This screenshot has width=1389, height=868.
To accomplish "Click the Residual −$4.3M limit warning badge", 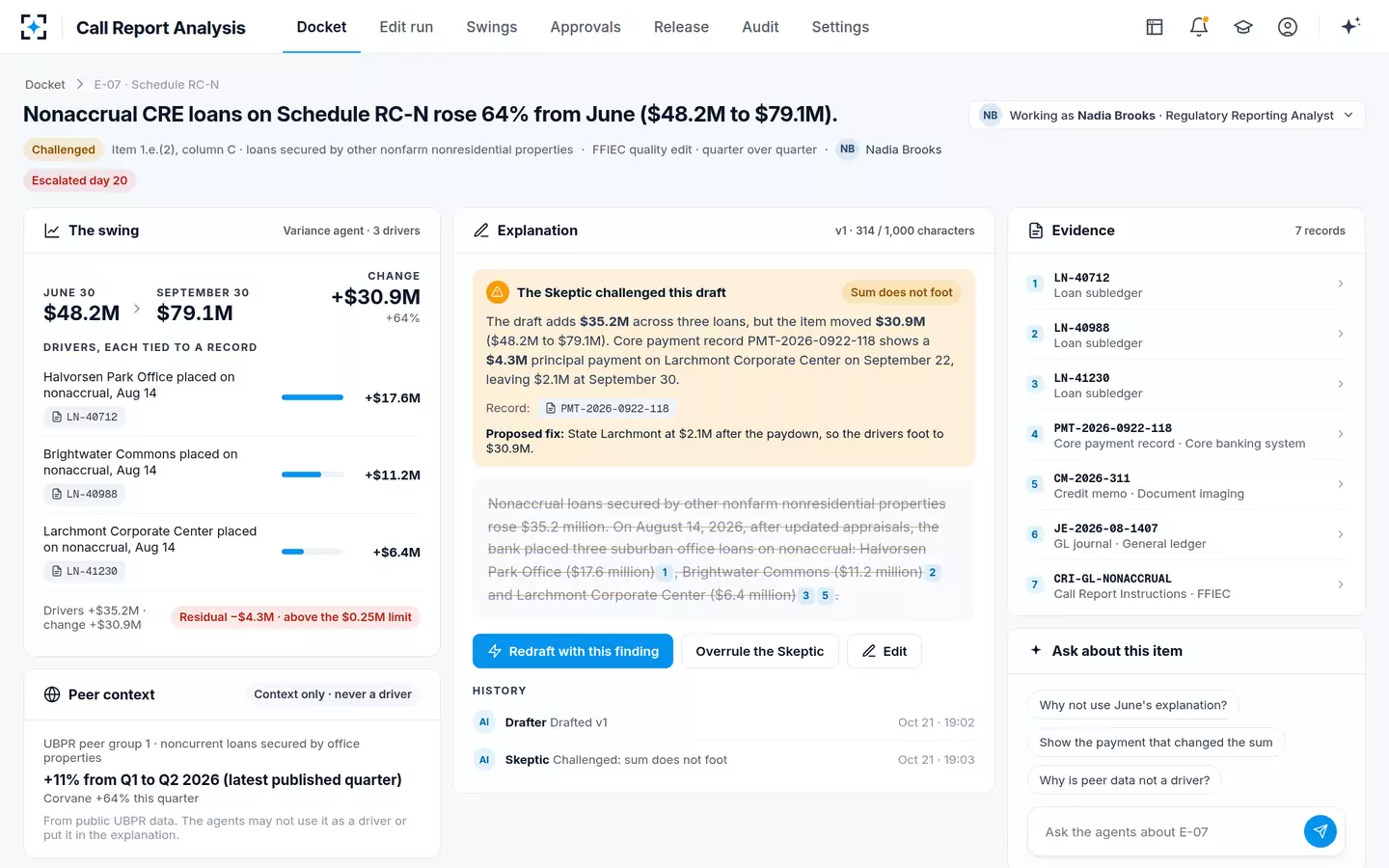I will tap(295, 617).
